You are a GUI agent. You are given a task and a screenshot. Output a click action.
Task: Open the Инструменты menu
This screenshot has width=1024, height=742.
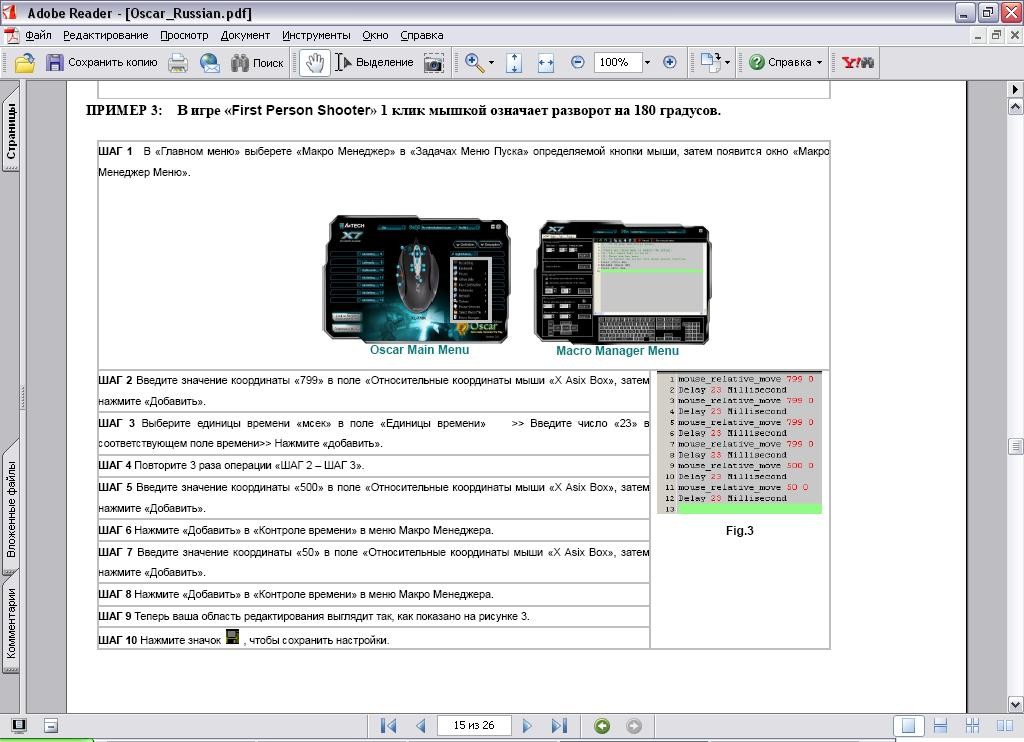316,35
